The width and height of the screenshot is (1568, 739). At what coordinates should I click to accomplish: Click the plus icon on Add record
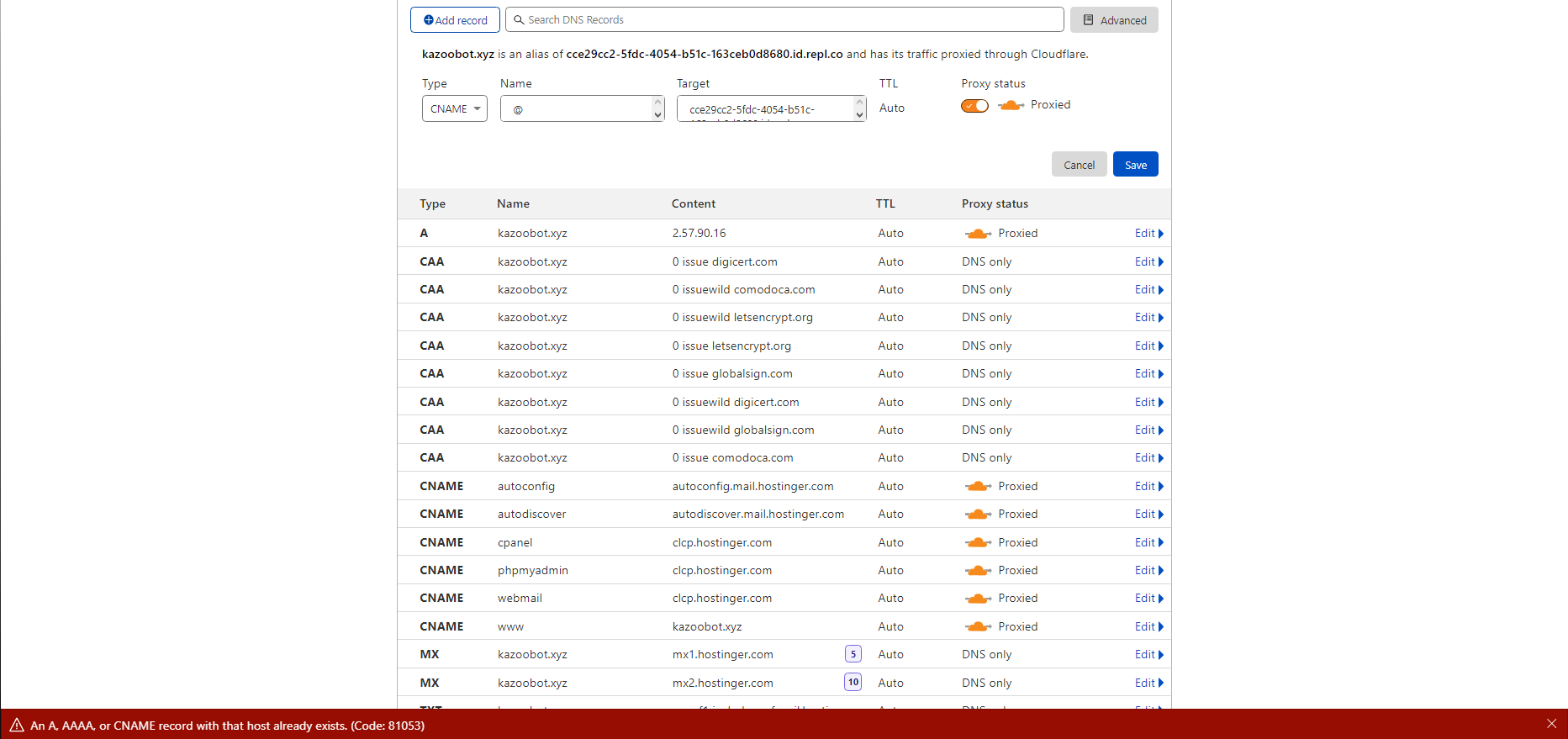(429, 20)
